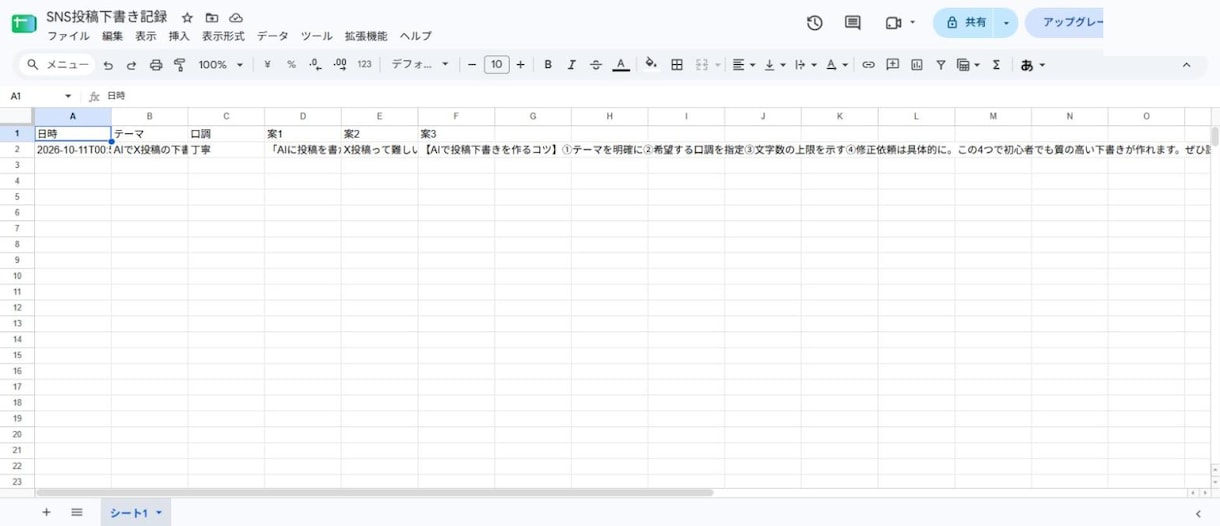Open the borders icon

pos(677,65)
